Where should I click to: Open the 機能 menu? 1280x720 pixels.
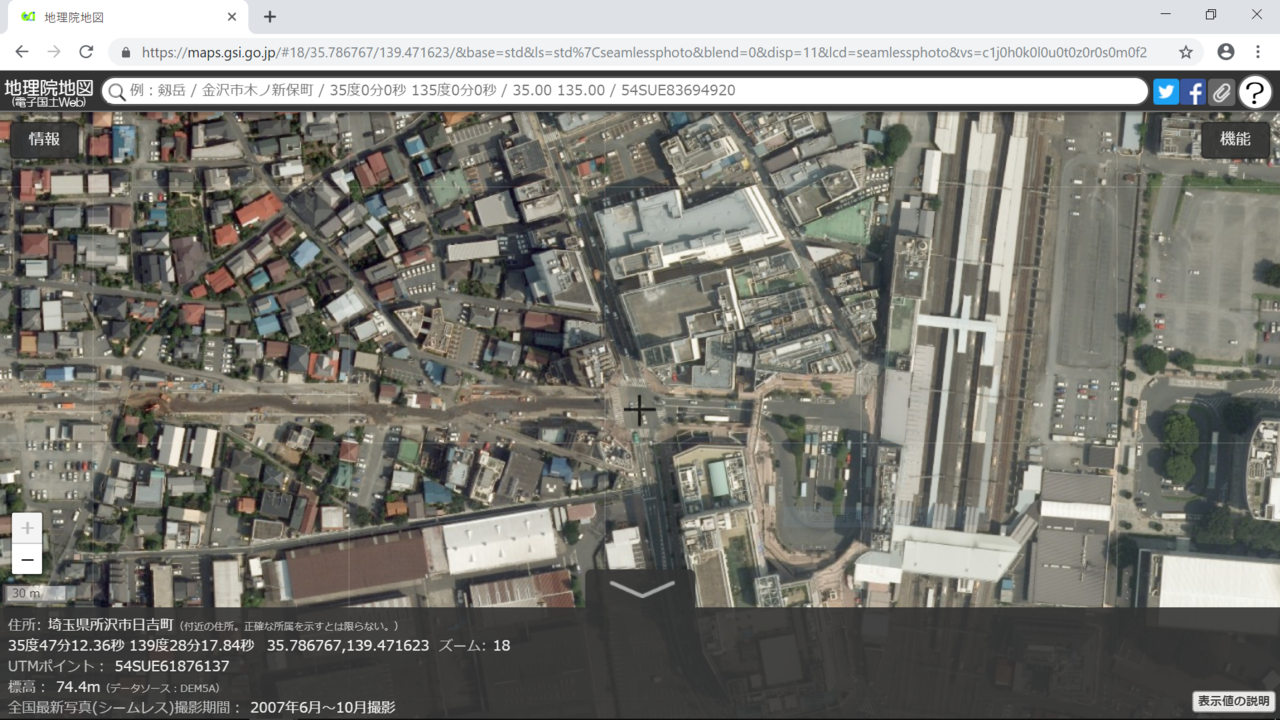click(x=1235, y=140)
